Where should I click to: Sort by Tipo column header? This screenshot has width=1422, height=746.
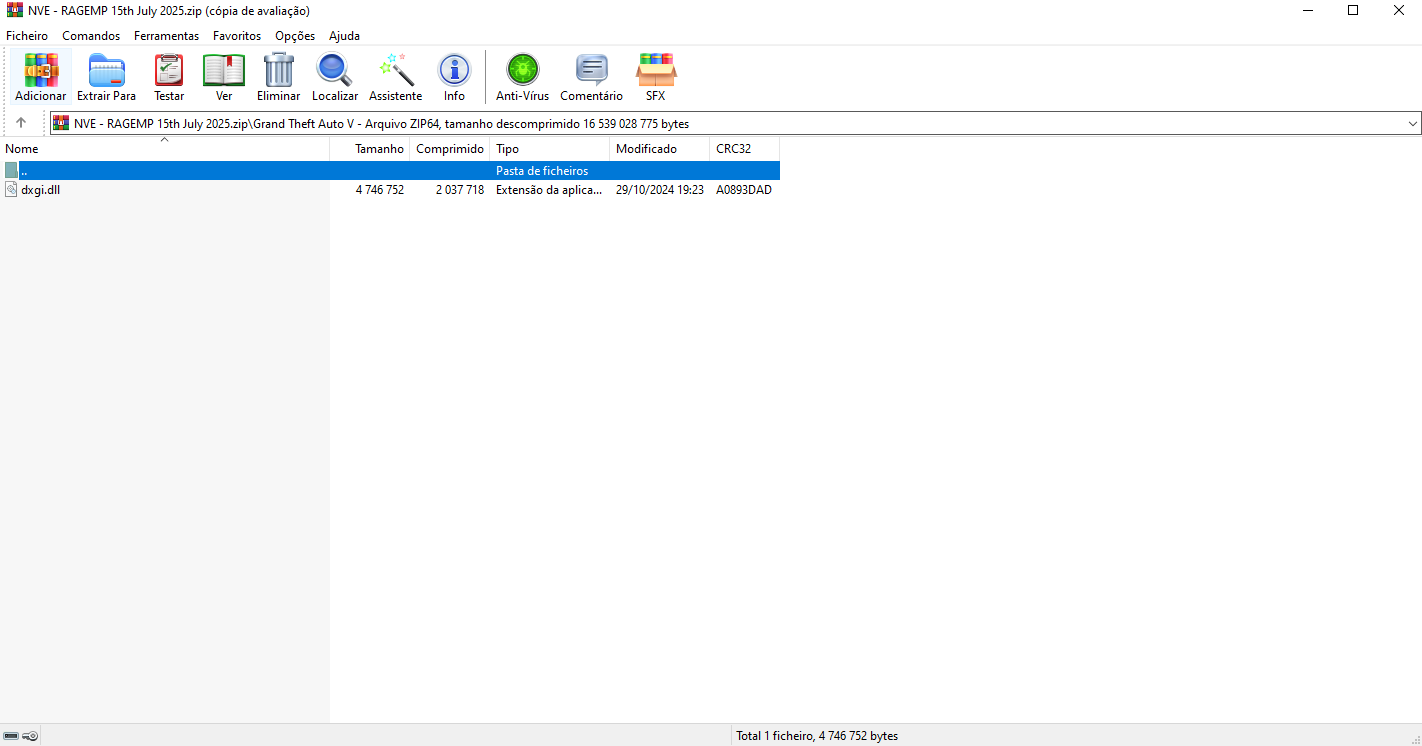(550, 148)
